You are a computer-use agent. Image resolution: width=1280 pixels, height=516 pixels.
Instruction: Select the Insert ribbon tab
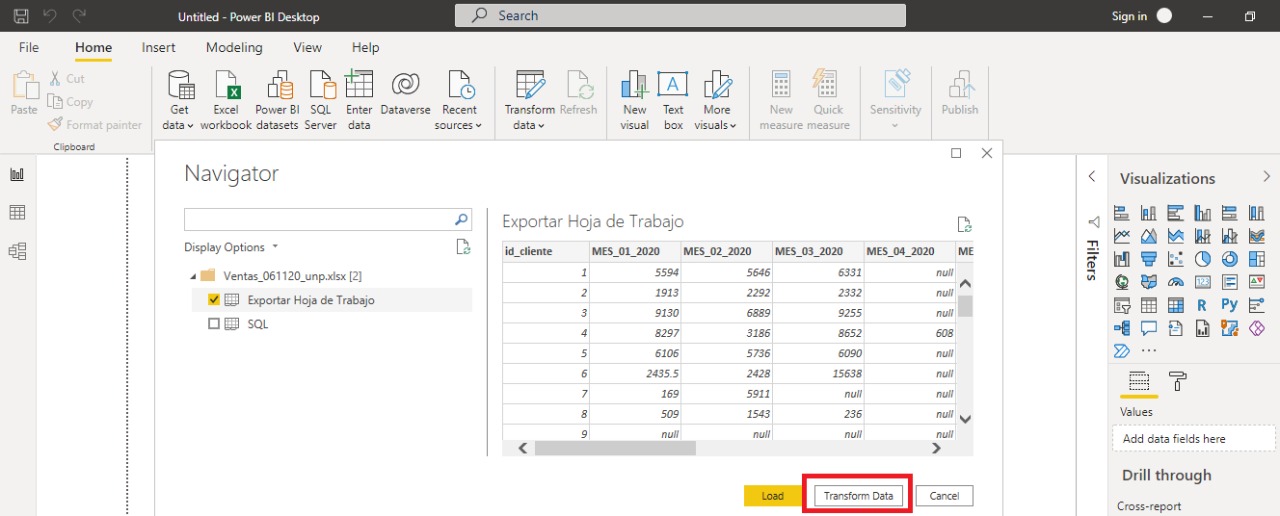(x=158, y=47)
